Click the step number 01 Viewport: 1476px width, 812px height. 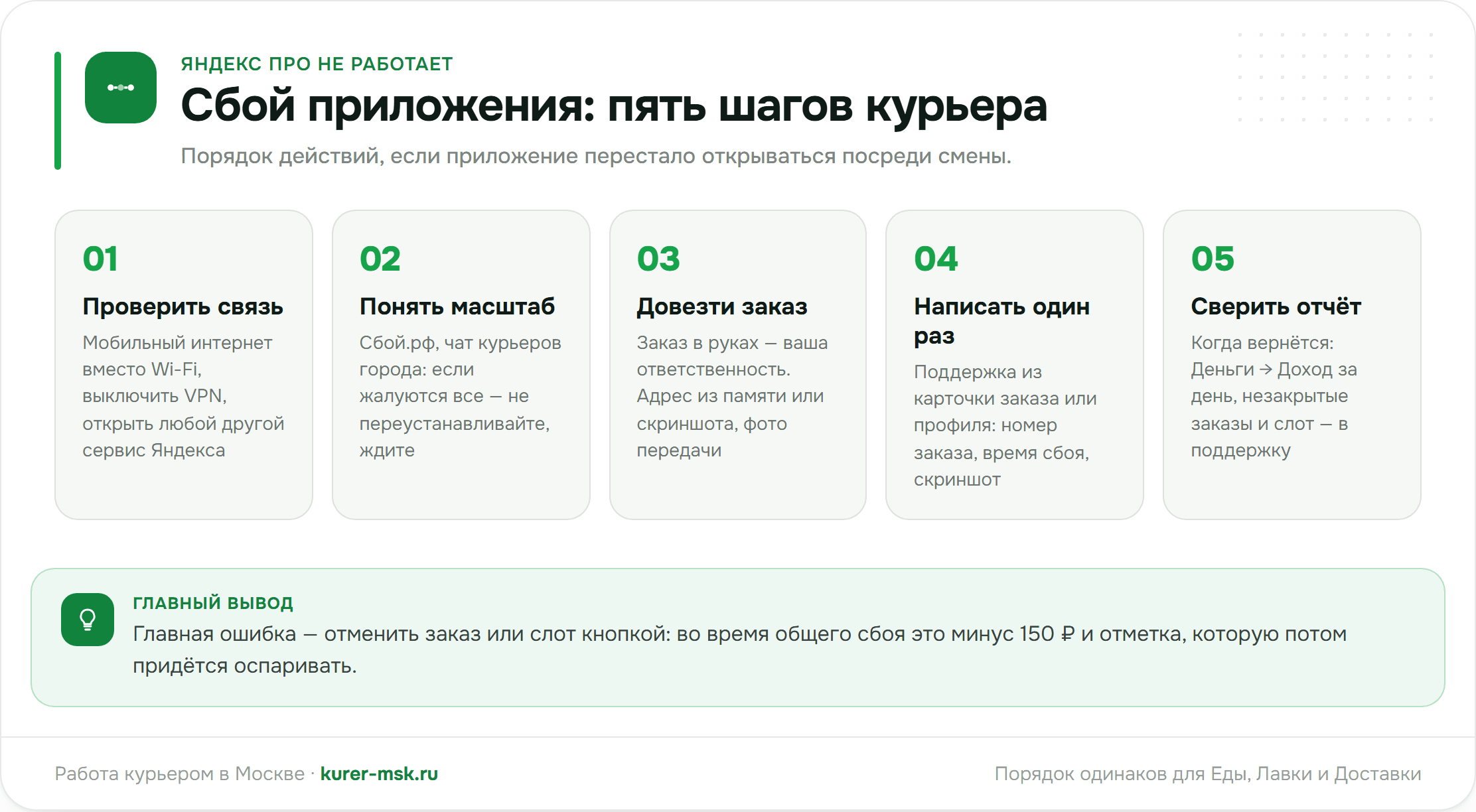tap(100, 259)
